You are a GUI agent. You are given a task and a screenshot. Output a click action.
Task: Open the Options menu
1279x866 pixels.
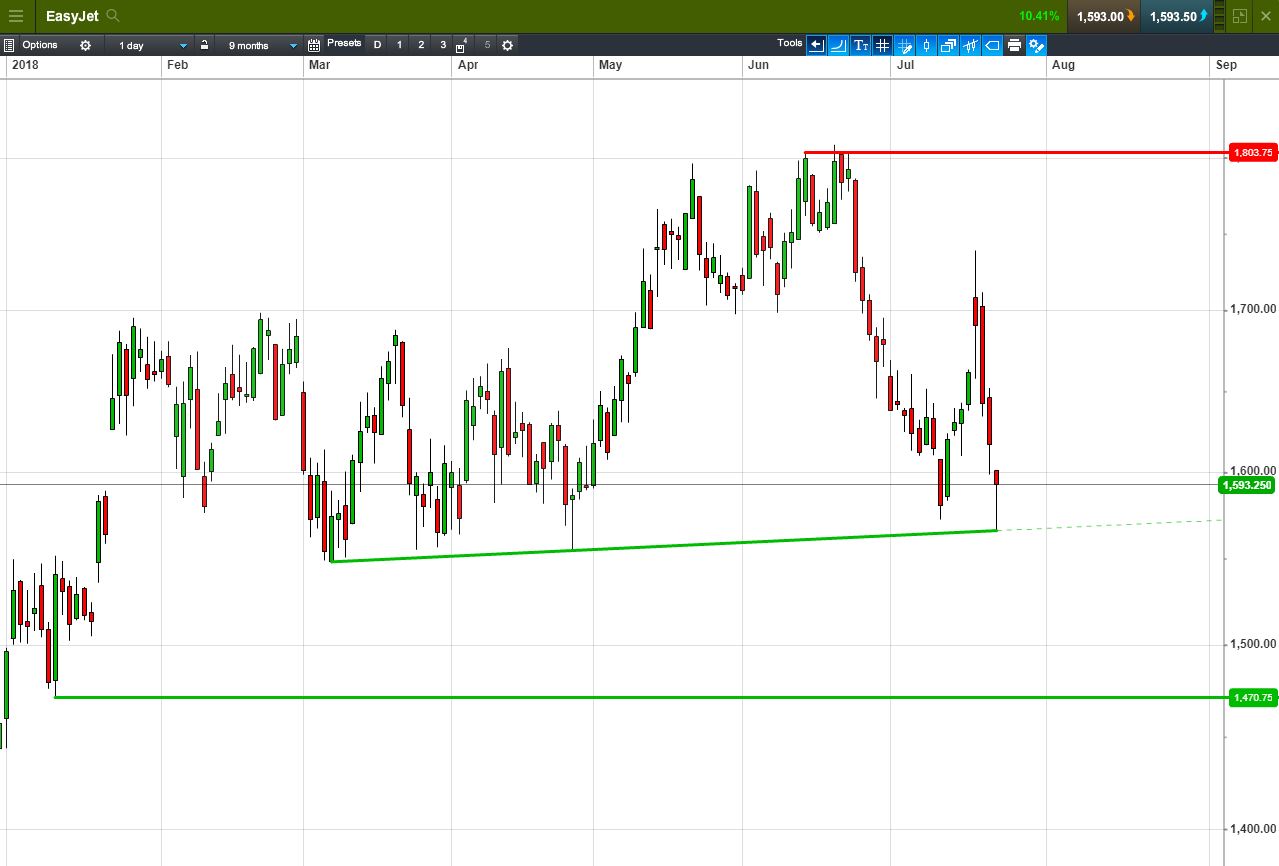[x=40, y=45]
